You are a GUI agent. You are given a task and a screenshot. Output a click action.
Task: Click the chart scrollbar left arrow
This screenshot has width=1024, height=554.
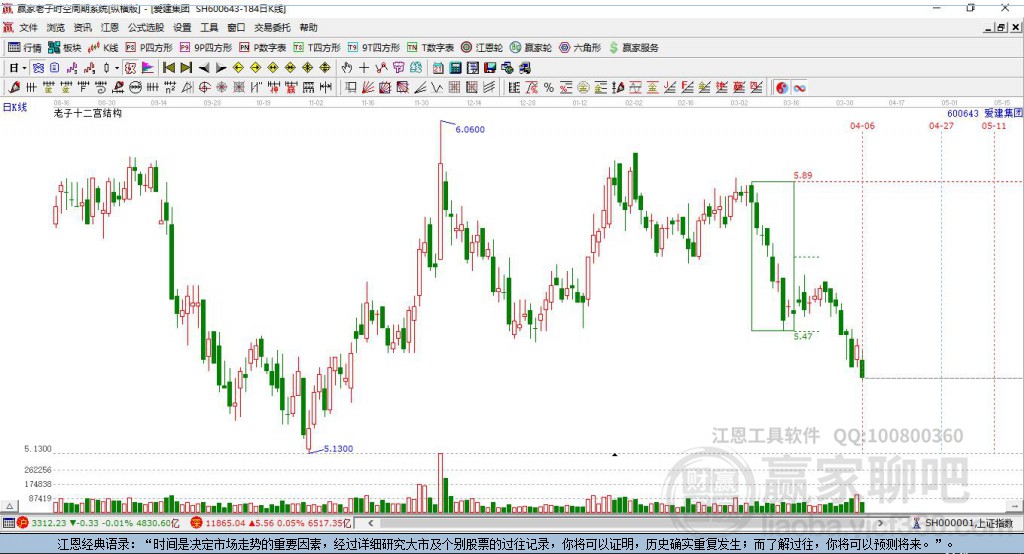click(370, 523)
